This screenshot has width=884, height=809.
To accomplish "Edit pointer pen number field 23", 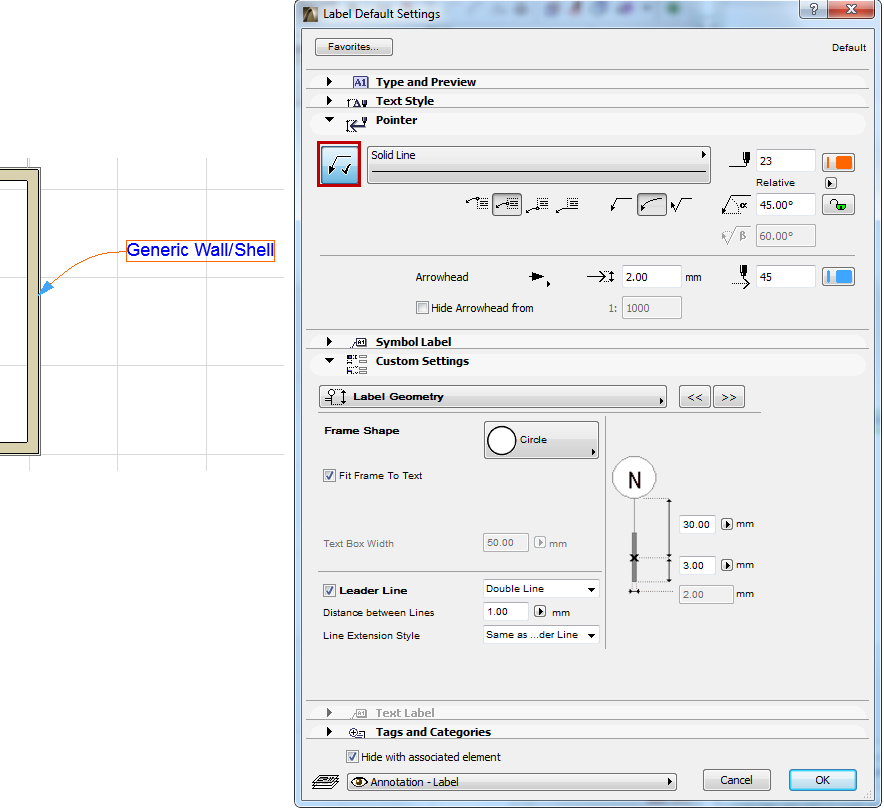I will pos(785,161).
